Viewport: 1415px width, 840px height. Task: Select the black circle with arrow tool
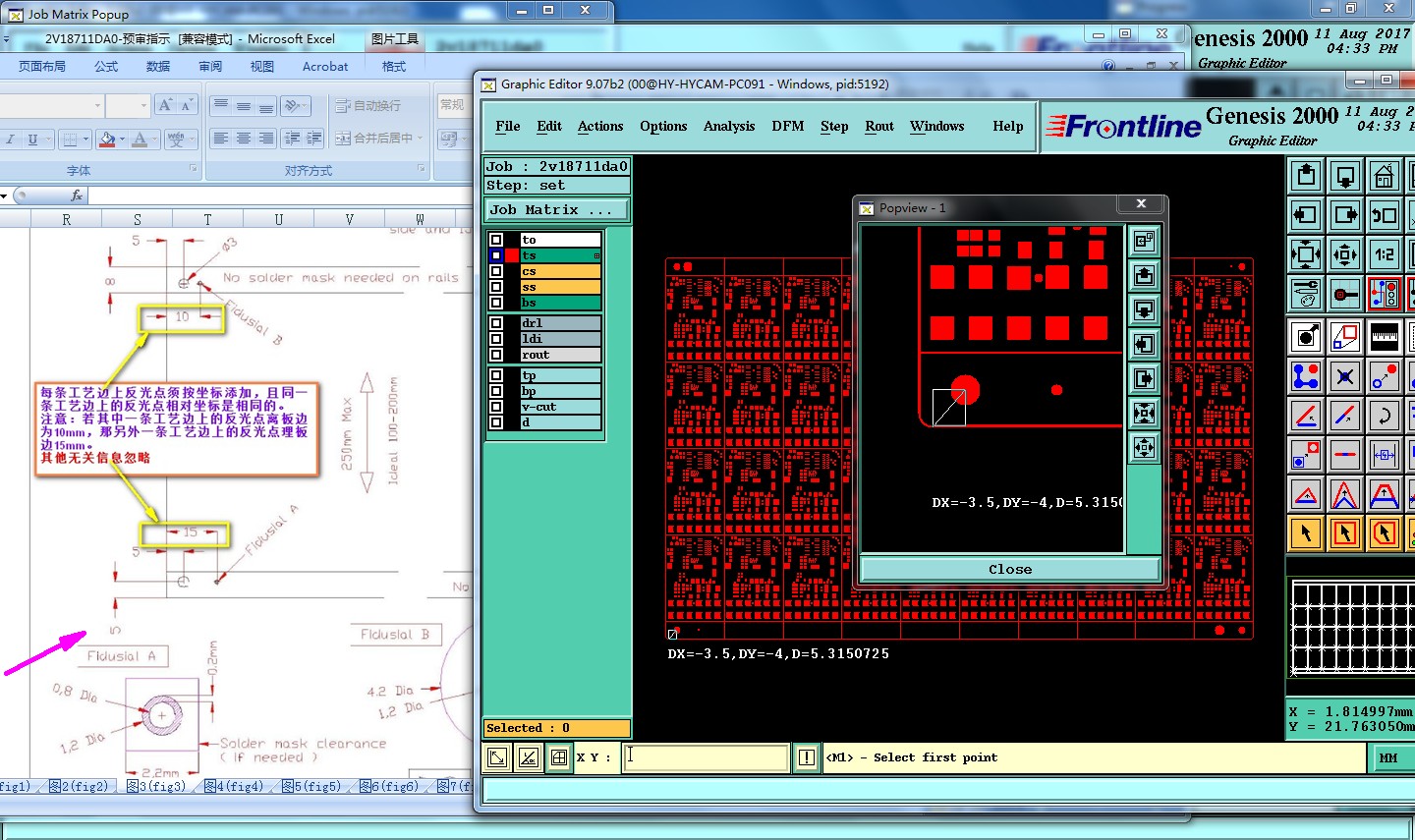(x=1306, y=337)
